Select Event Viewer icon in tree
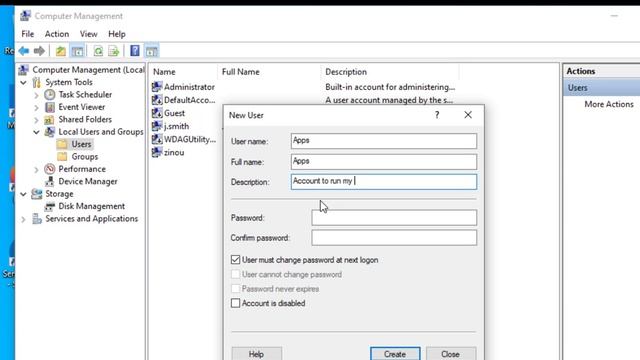 click(x=50, y=107)
